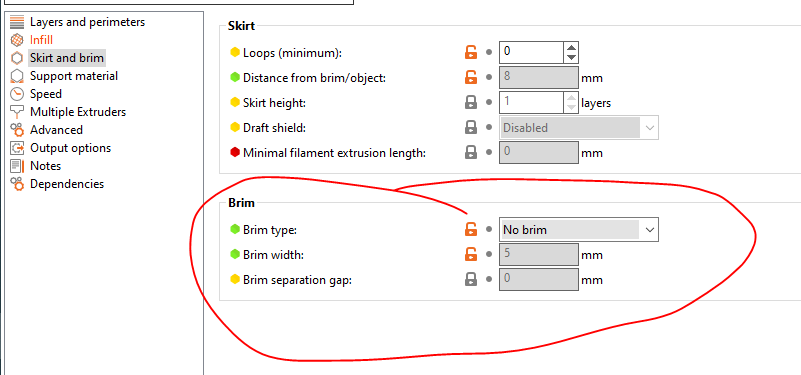Click the Notes page icon
Viewport: 801px width, 375px height.
click(x=17, y=166)
